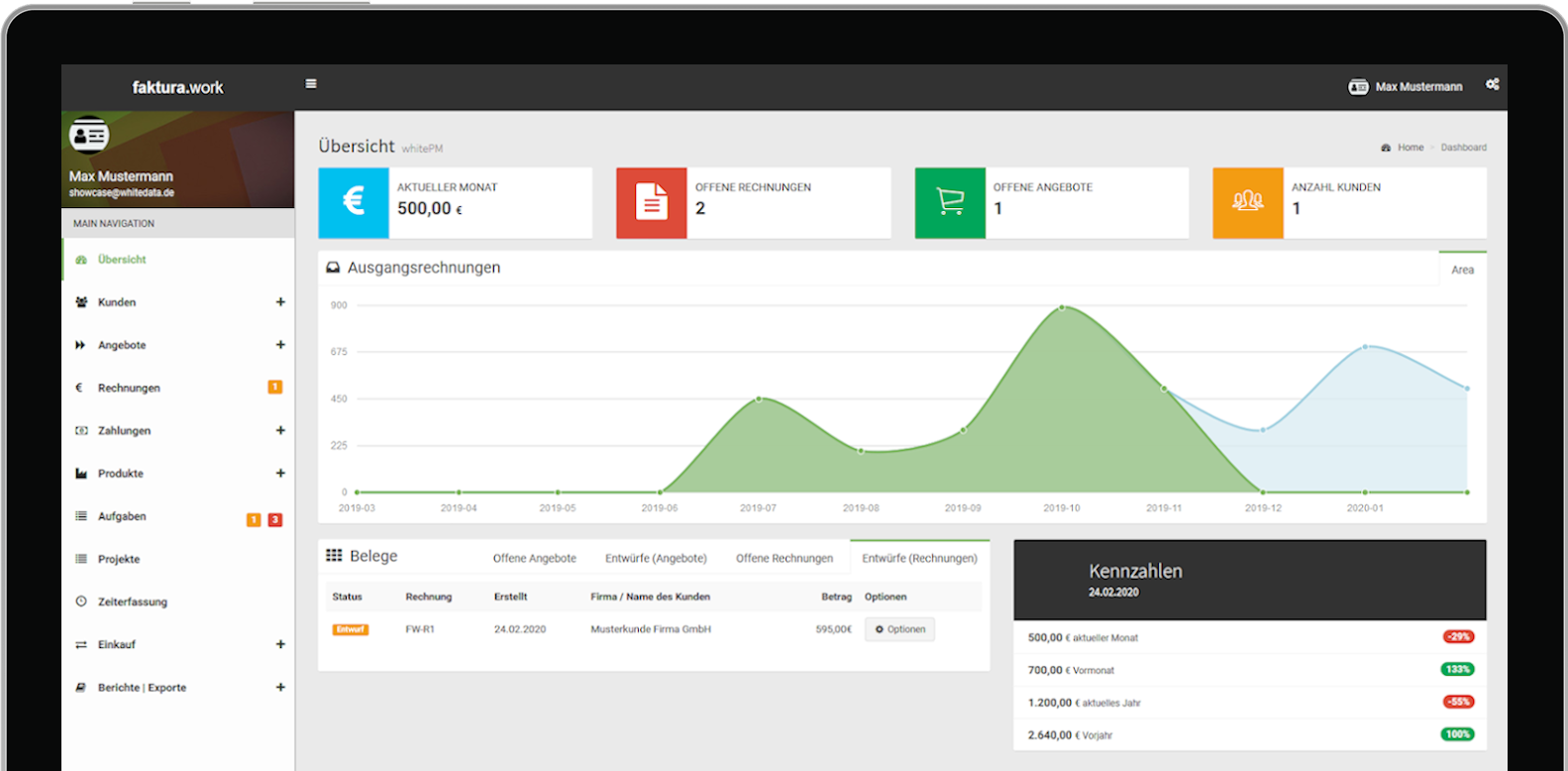Click invoice number FW-R1
The width and height of the screenshot is (1568, 771).
point(420,629)
